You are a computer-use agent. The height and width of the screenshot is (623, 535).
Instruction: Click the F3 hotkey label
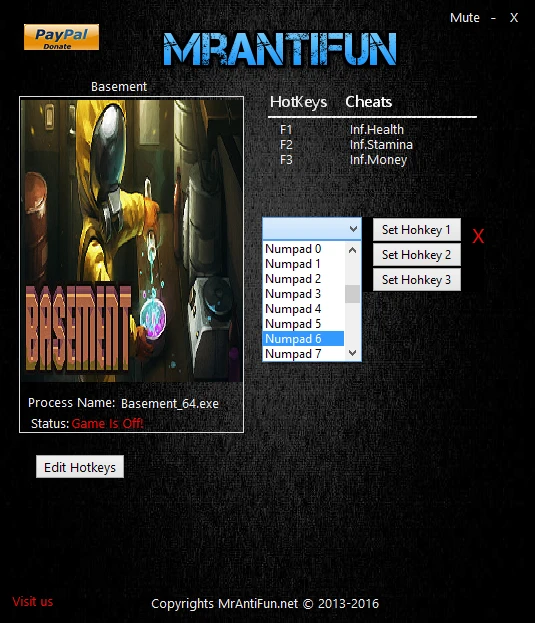pos(286,160)
